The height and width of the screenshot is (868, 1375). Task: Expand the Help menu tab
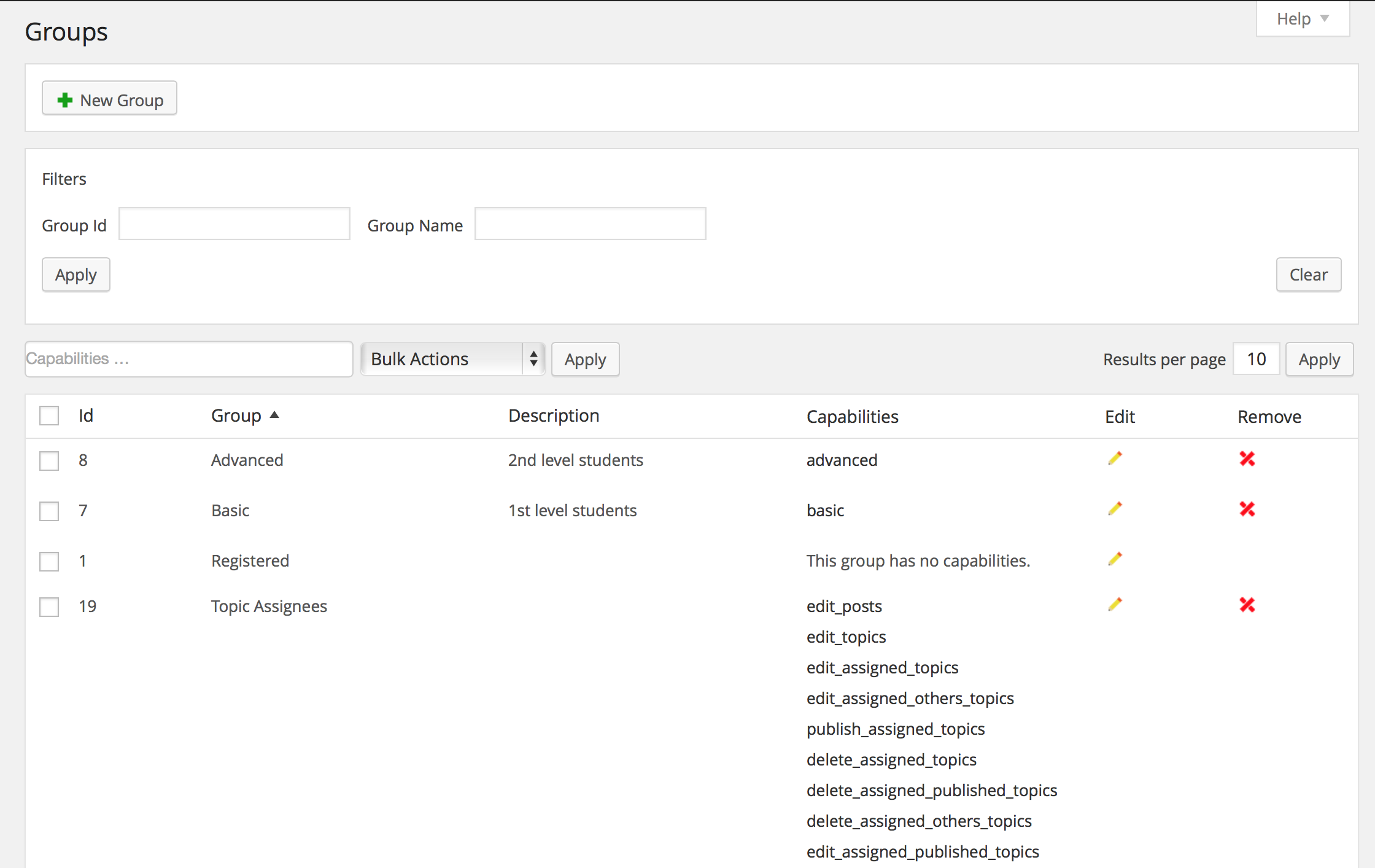tap(1303, 19)
